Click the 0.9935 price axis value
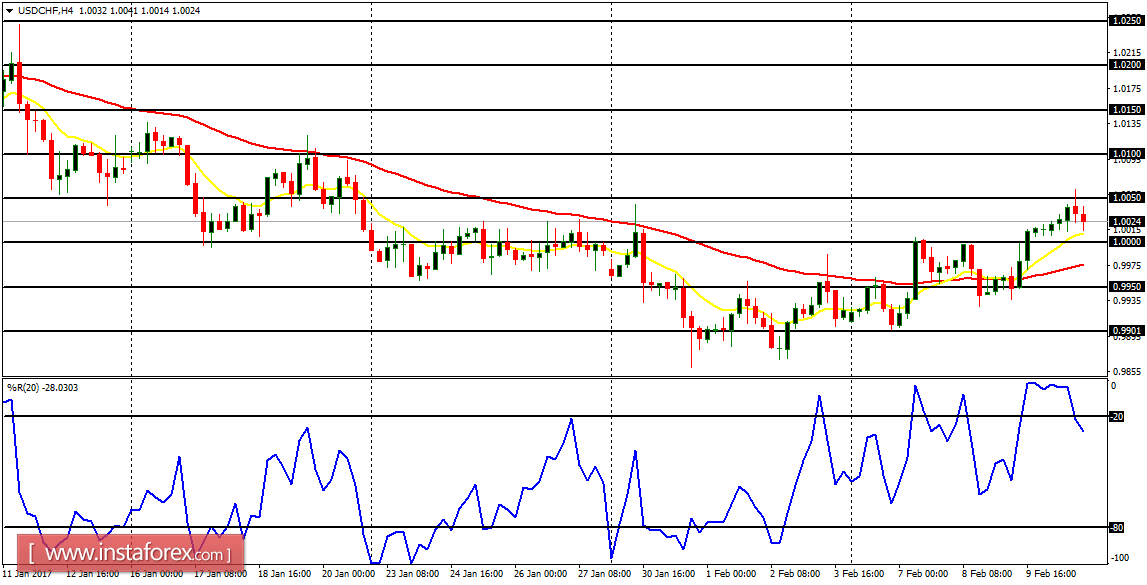 coord(1126,300)
